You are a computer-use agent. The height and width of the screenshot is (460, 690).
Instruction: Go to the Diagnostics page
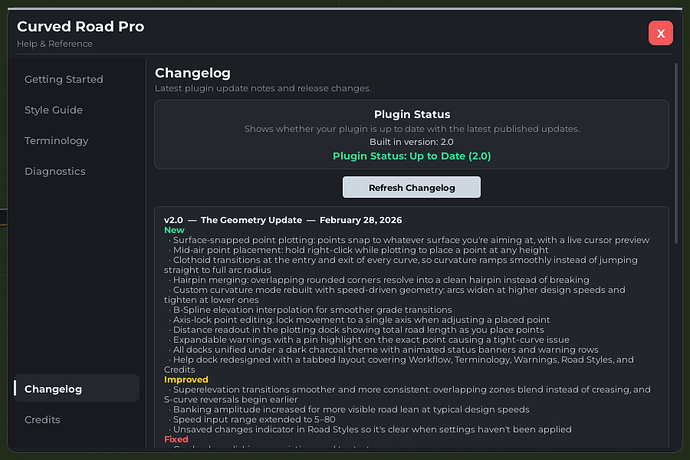point(55,171)
